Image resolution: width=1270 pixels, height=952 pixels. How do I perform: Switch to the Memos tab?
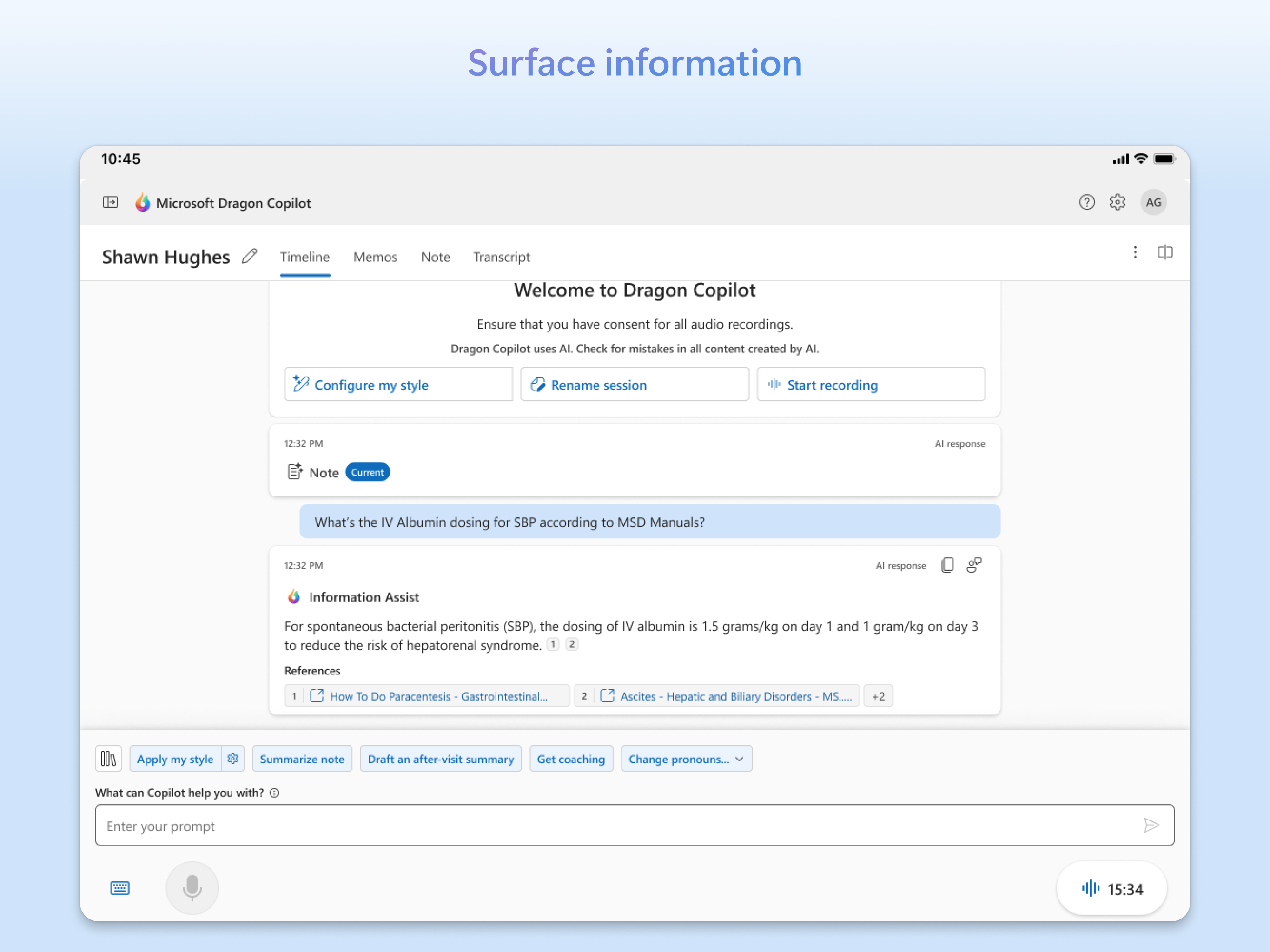coord(375,257)
